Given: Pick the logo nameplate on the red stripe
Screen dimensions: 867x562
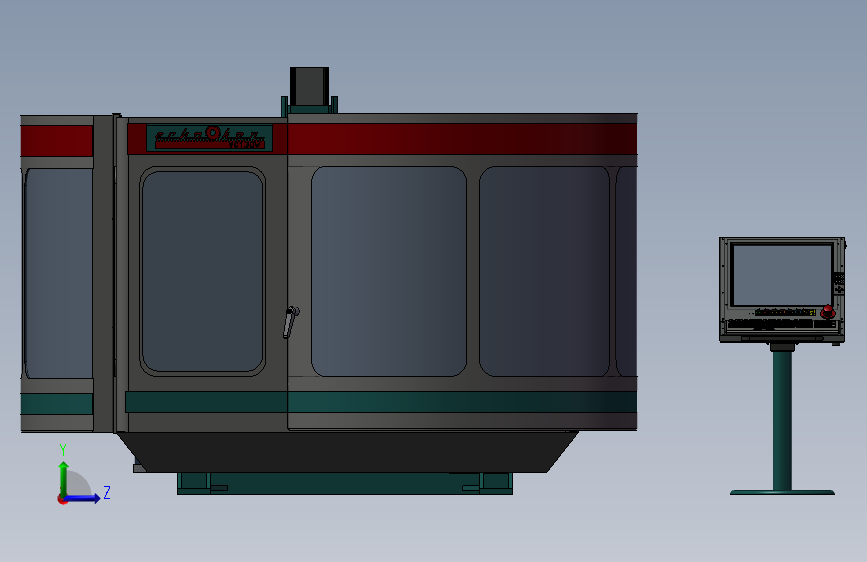Looking at the screenshot, I should pos(210,138).
